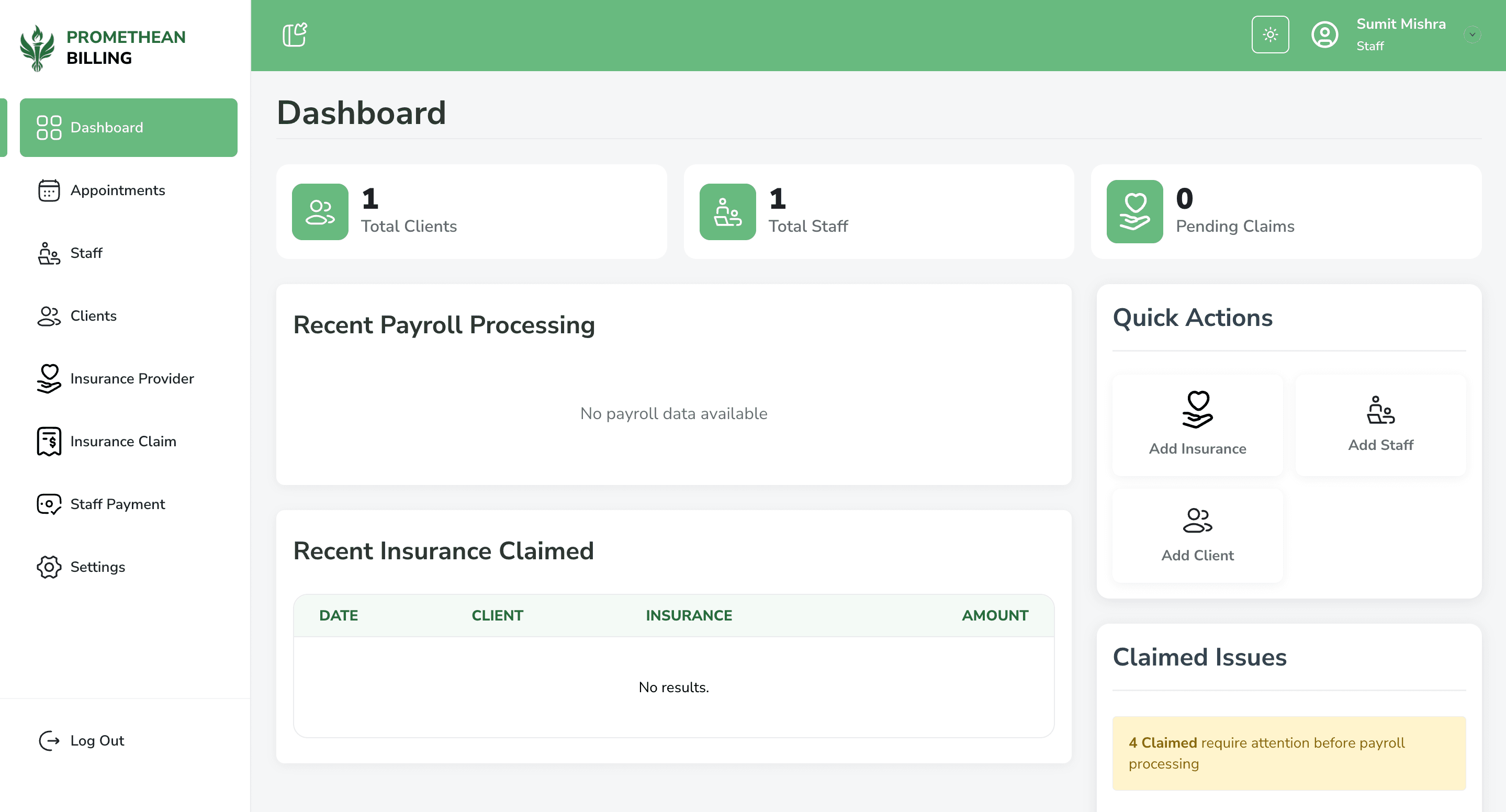Click the user profile avatar icon
This screenshot has height=812, width=1506.
point(1325,35)
